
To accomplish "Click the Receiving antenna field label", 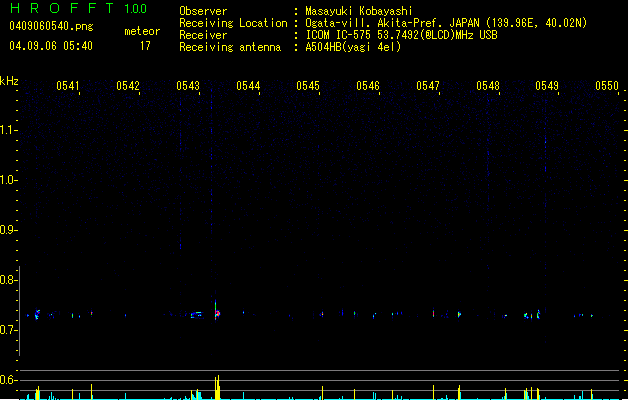I will click(x=230, y=47).
